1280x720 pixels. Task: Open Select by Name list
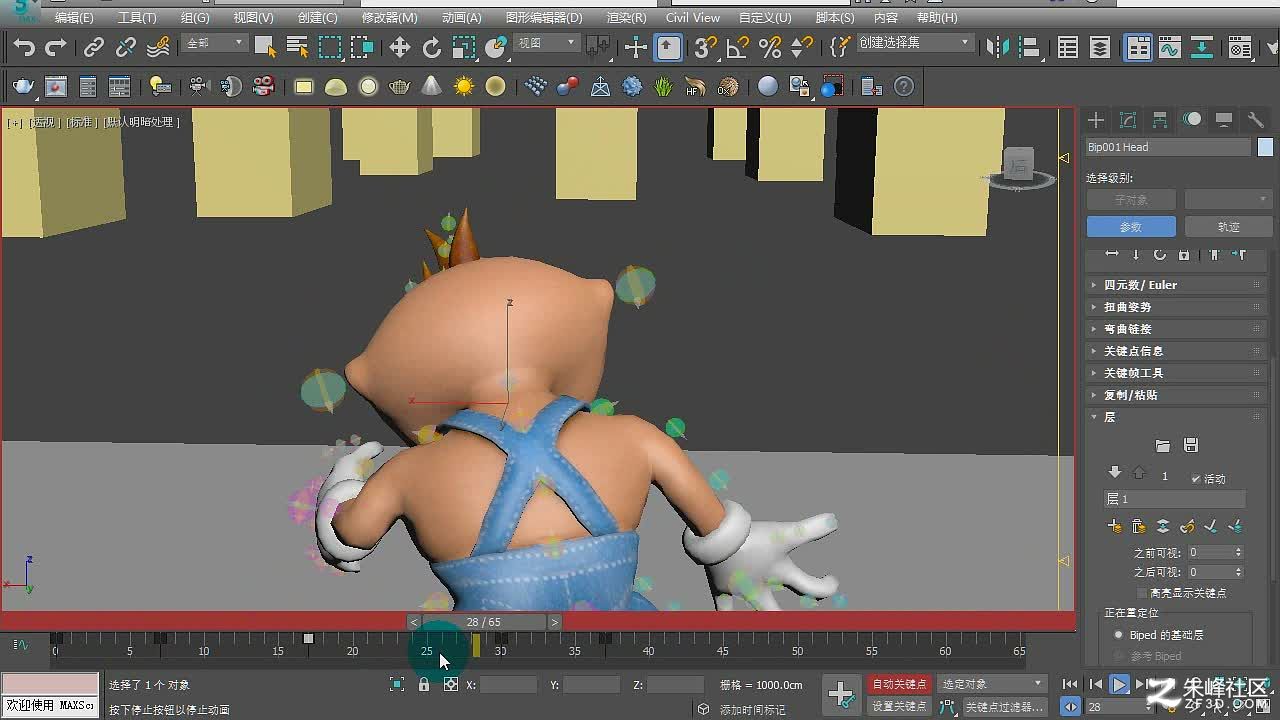[x=297, y=47]
